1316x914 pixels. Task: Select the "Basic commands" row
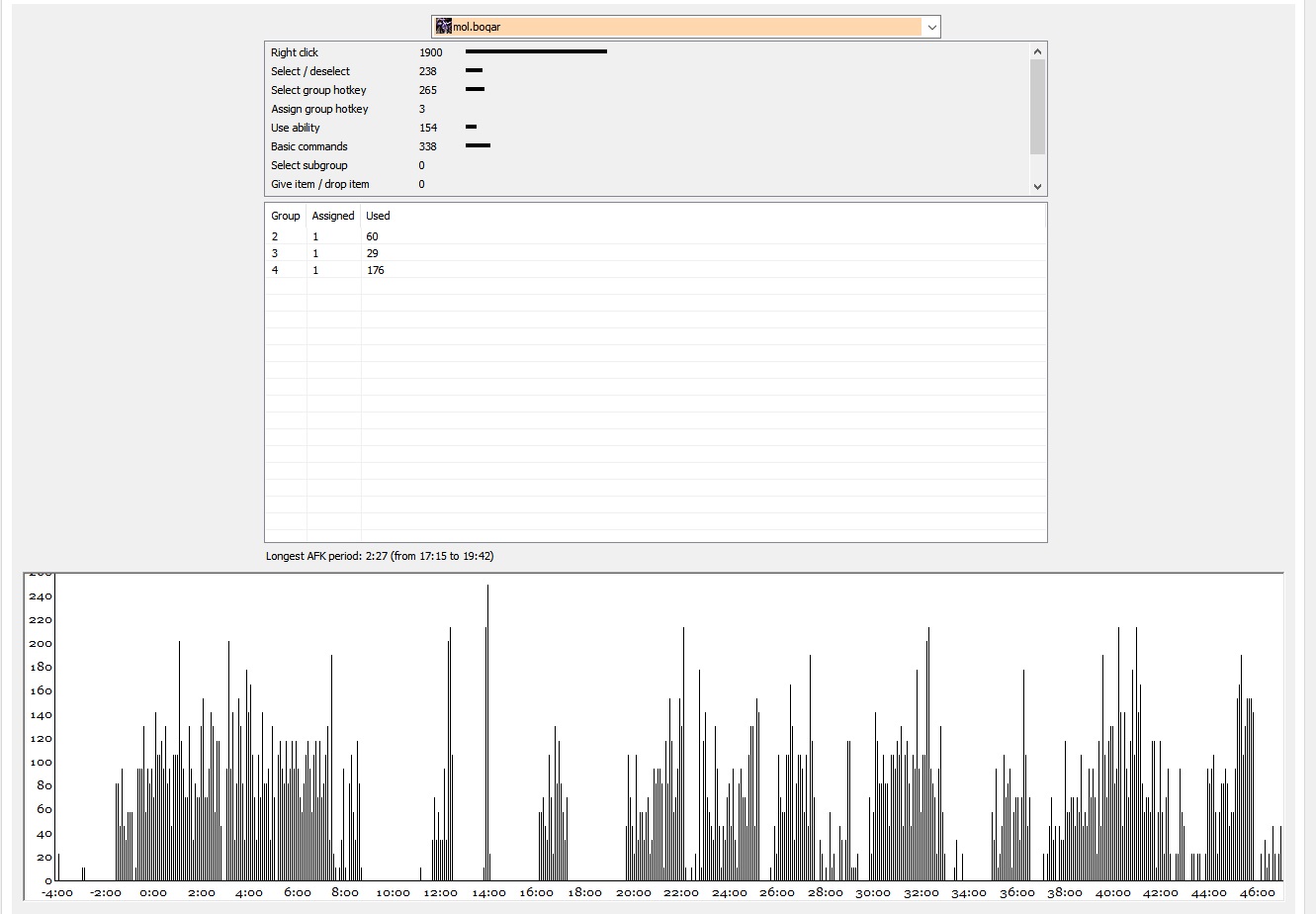coord(647,146)
